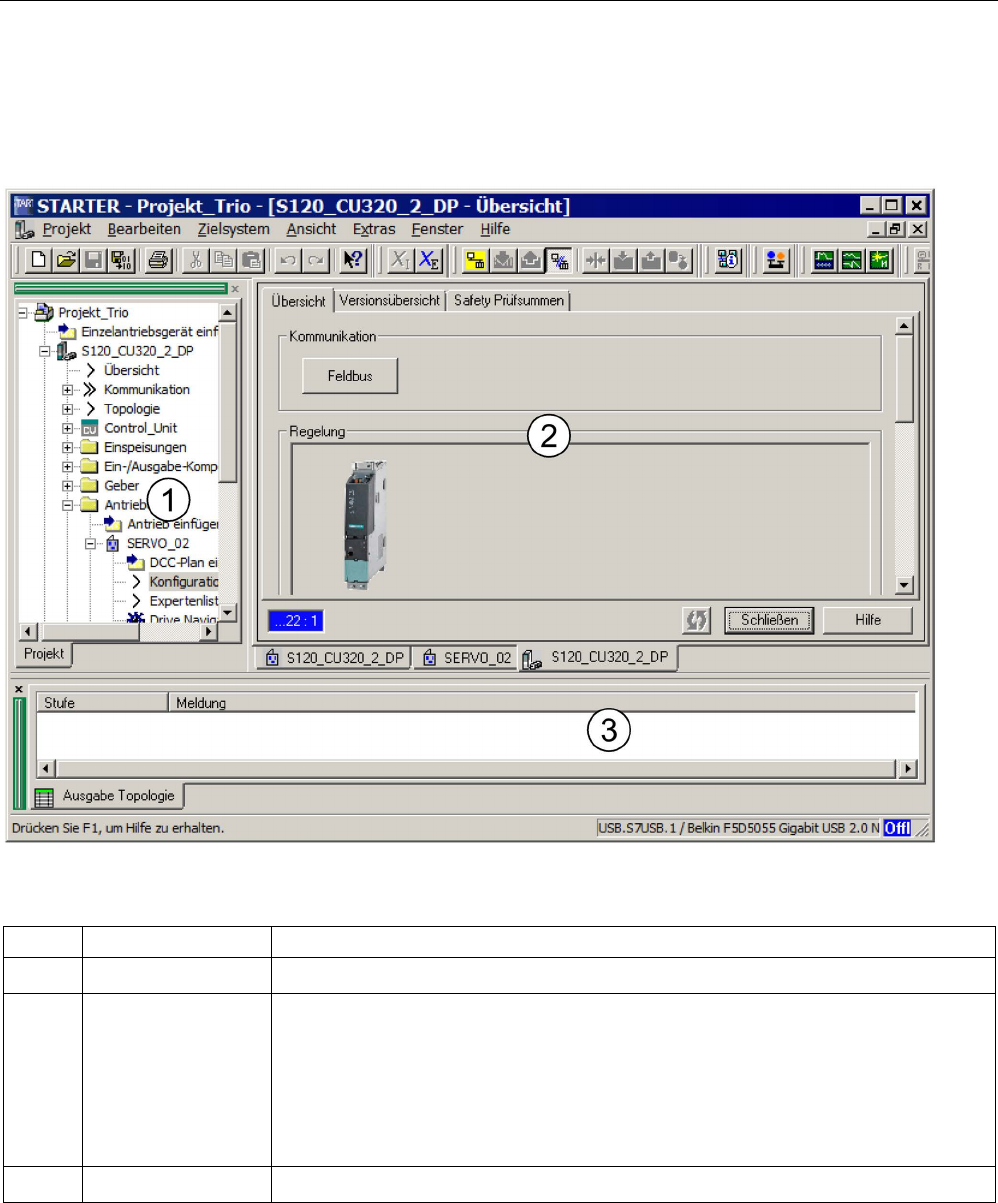Click the toolbar icon showing two people figures

(775, 260)
